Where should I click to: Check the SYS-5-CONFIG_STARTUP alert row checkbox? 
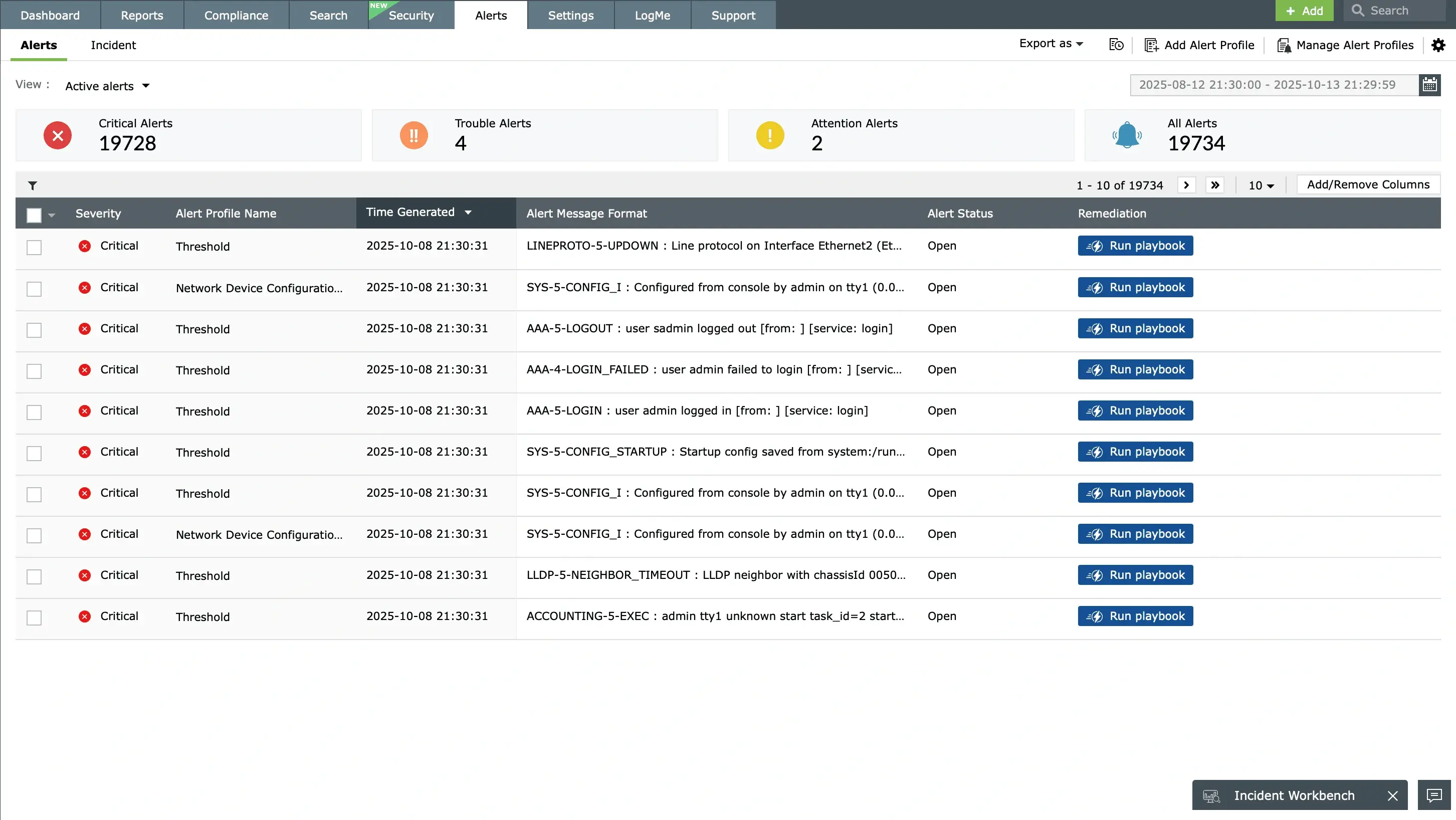[34, 453]
